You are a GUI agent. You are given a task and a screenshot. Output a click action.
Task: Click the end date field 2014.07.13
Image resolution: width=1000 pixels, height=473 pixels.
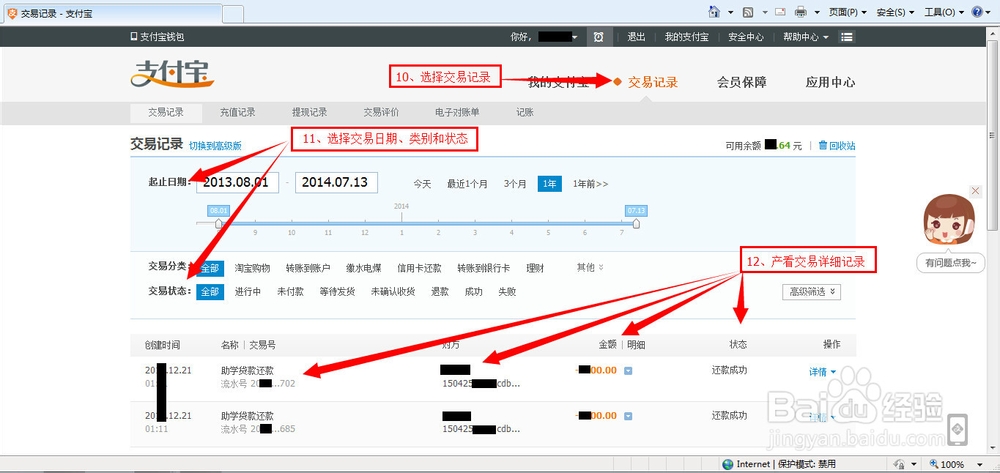click(336, 182)
